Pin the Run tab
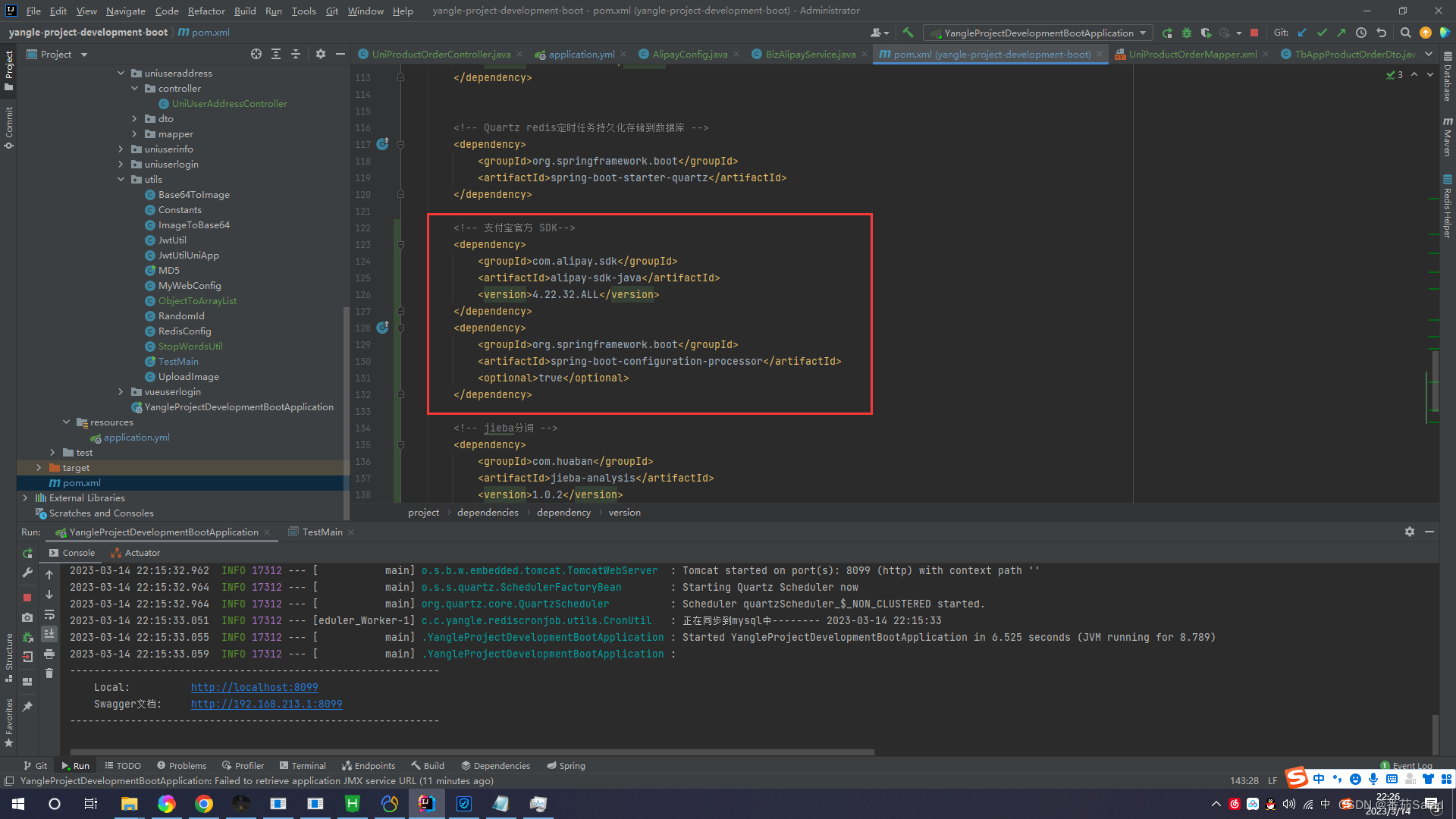Screen dimensions: 1456x819 coord(27,707)
